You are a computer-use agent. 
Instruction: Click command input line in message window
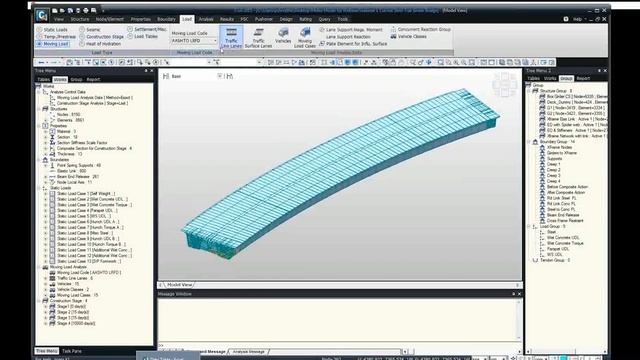339,345
